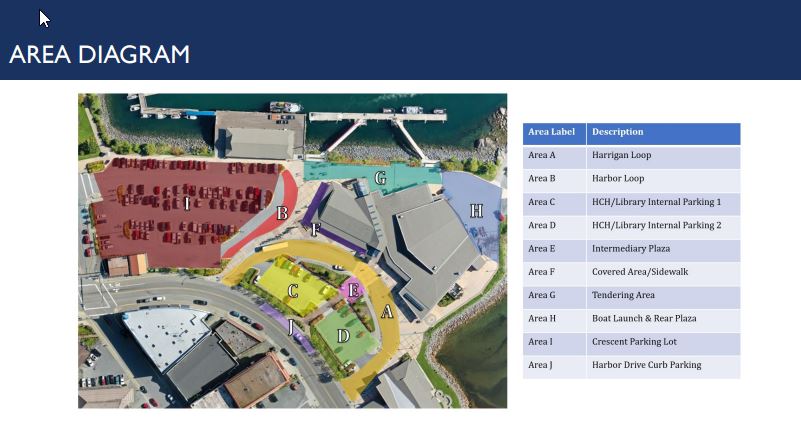Click the pink E circle marker
This screenshot has width=801, height=428.
(x=352, y=290)
